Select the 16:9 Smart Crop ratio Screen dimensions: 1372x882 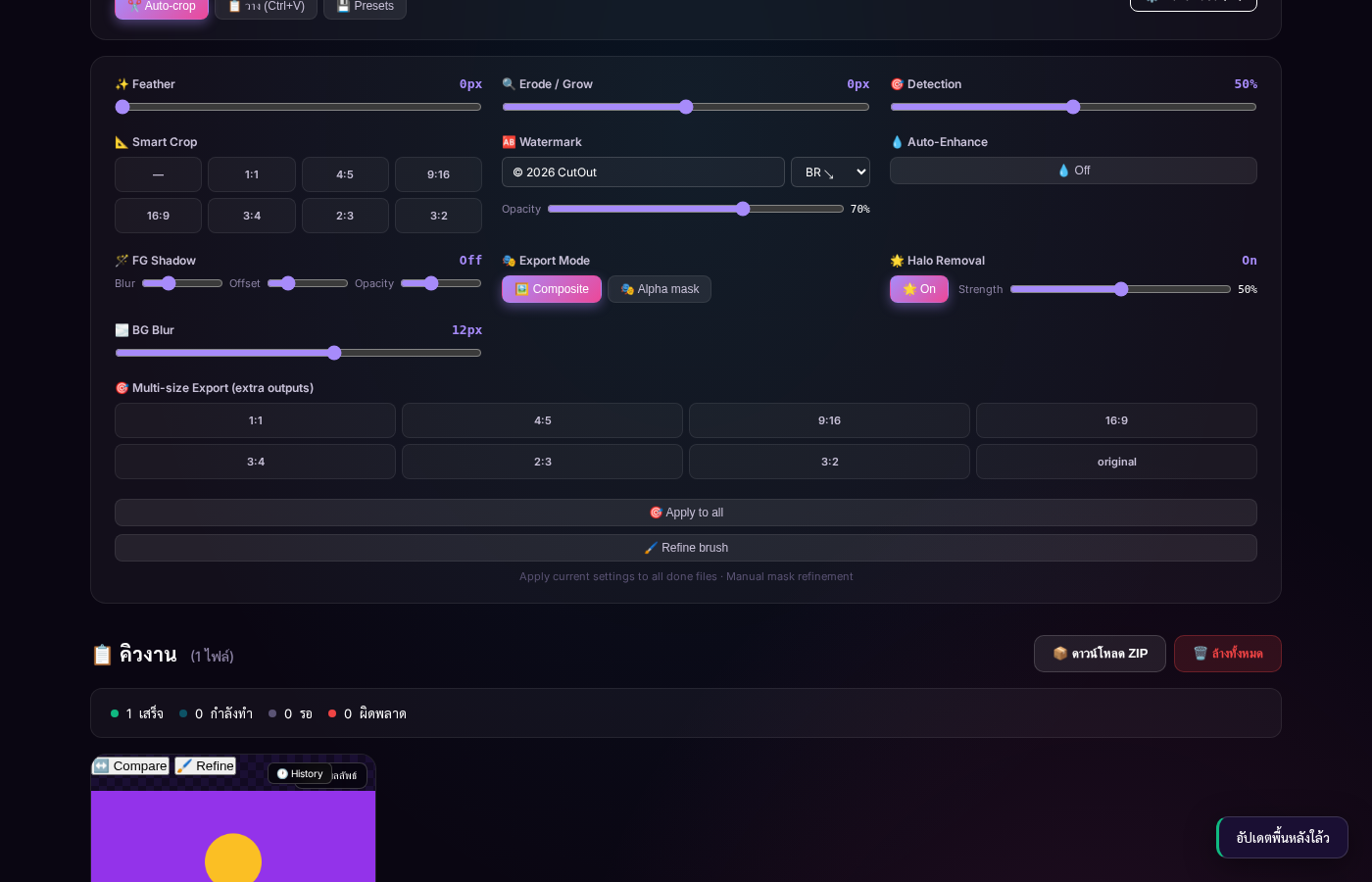tap(158, 216)
